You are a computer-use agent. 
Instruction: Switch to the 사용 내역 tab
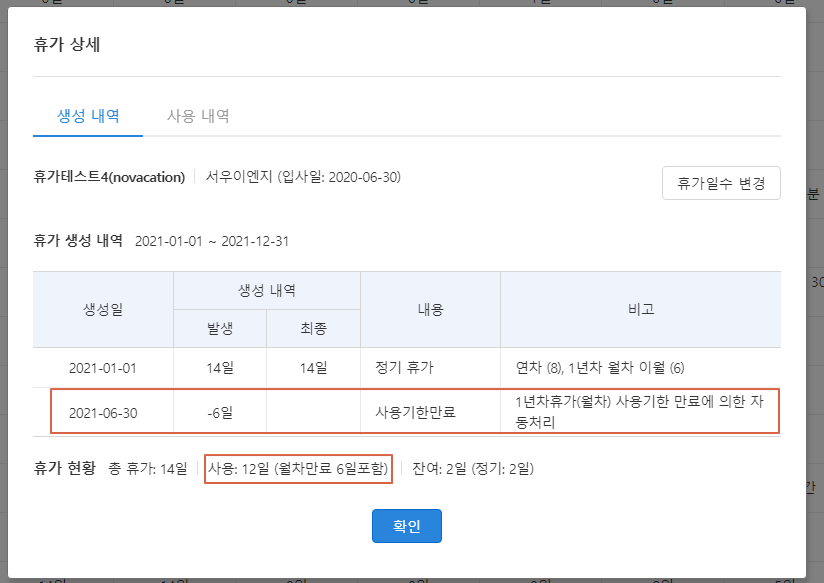198,116
